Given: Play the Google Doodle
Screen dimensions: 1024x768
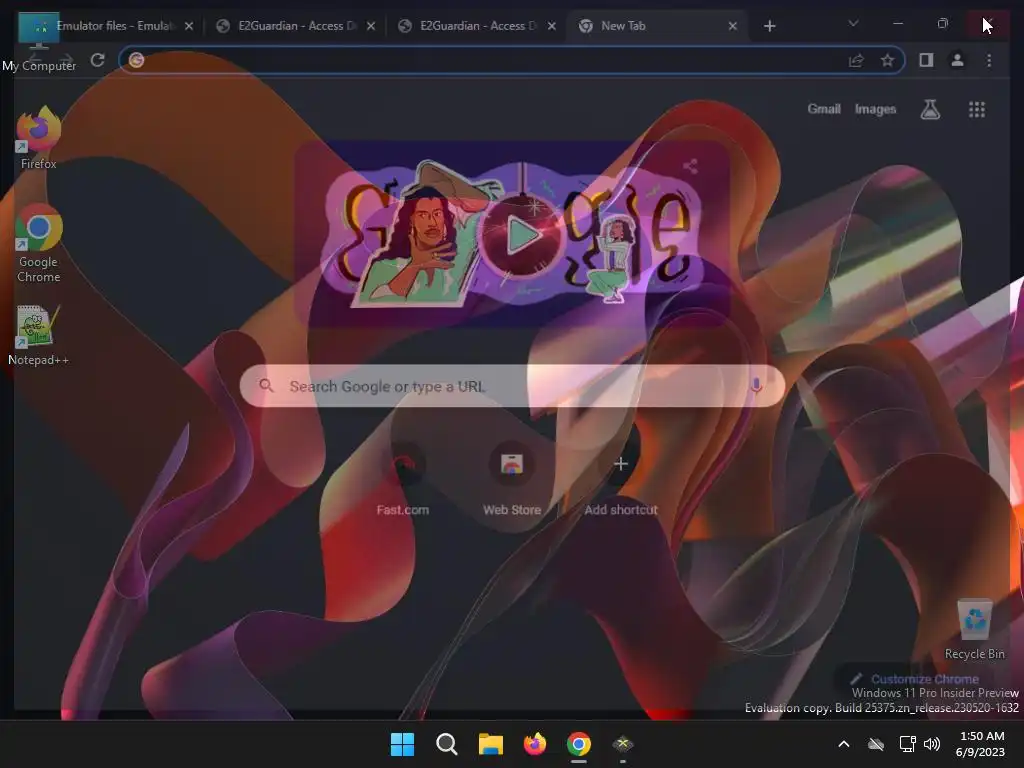Looking at the screenshot, I should pyautogui.click(x=522, y=234).
